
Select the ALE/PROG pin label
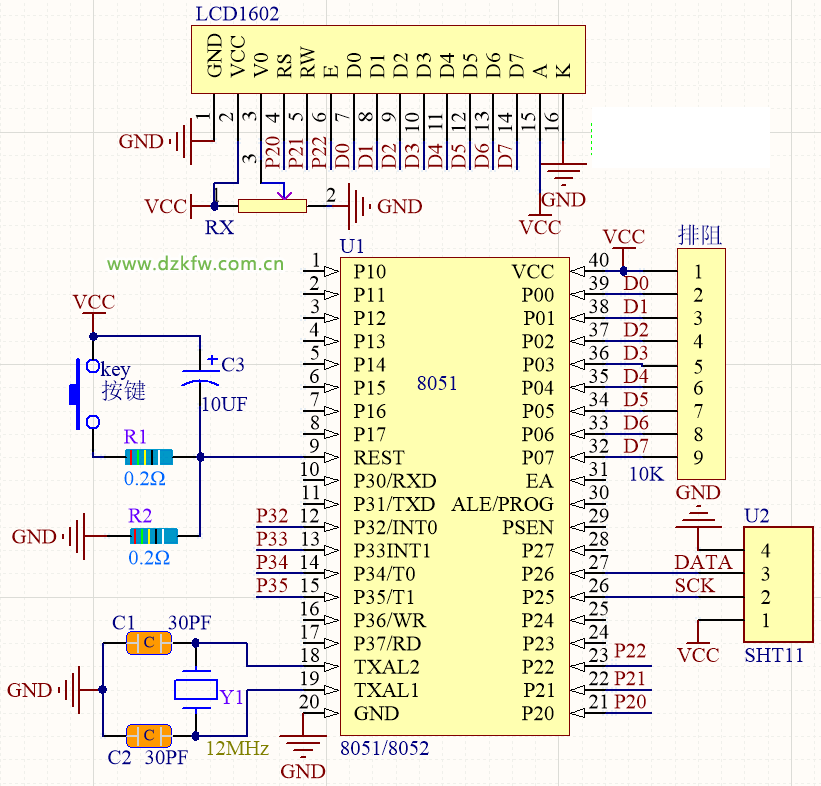tap(502, 503)
